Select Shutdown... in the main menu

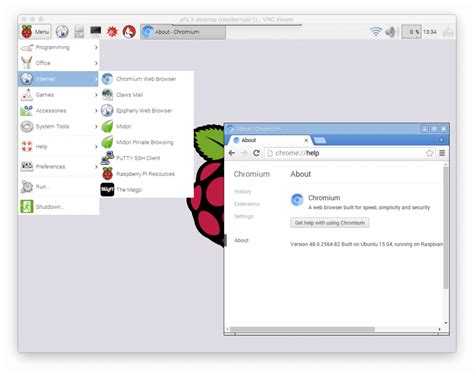59,207
